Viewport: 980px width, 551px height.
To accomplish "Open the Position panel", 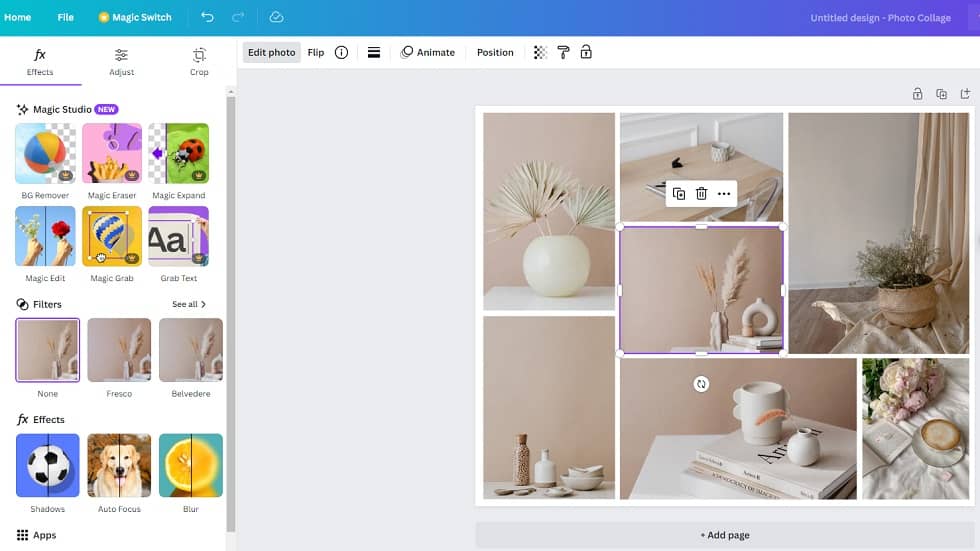I will 495,52.
